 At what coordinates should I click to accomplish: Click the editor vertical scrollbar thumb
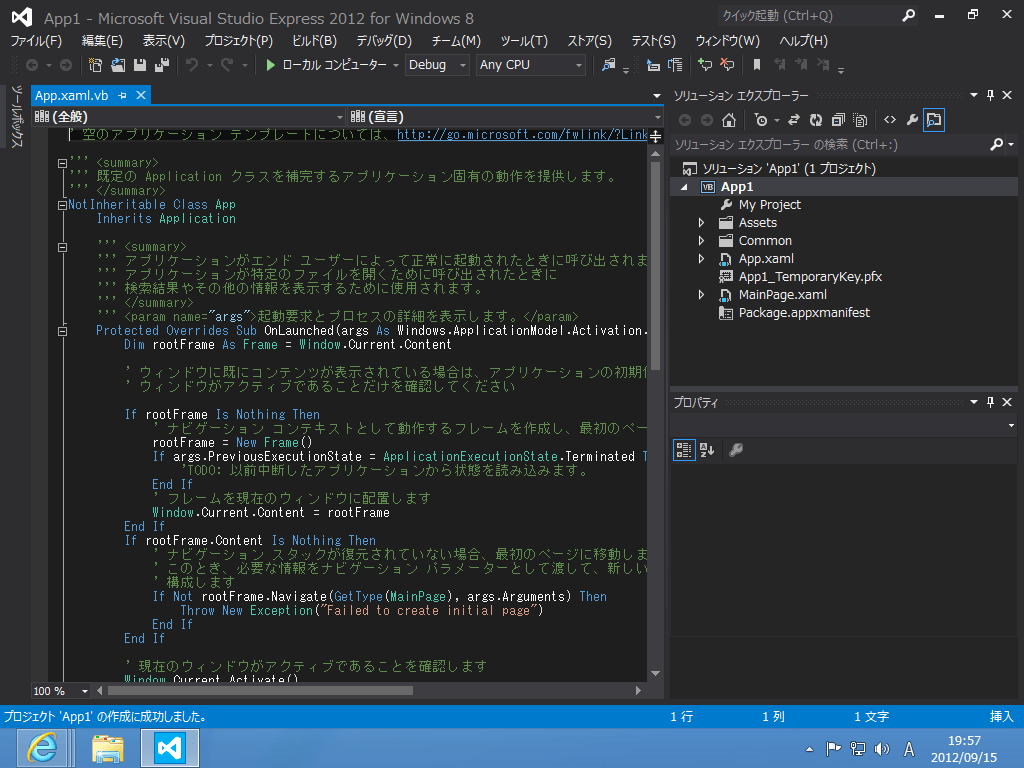coord(655,266)
